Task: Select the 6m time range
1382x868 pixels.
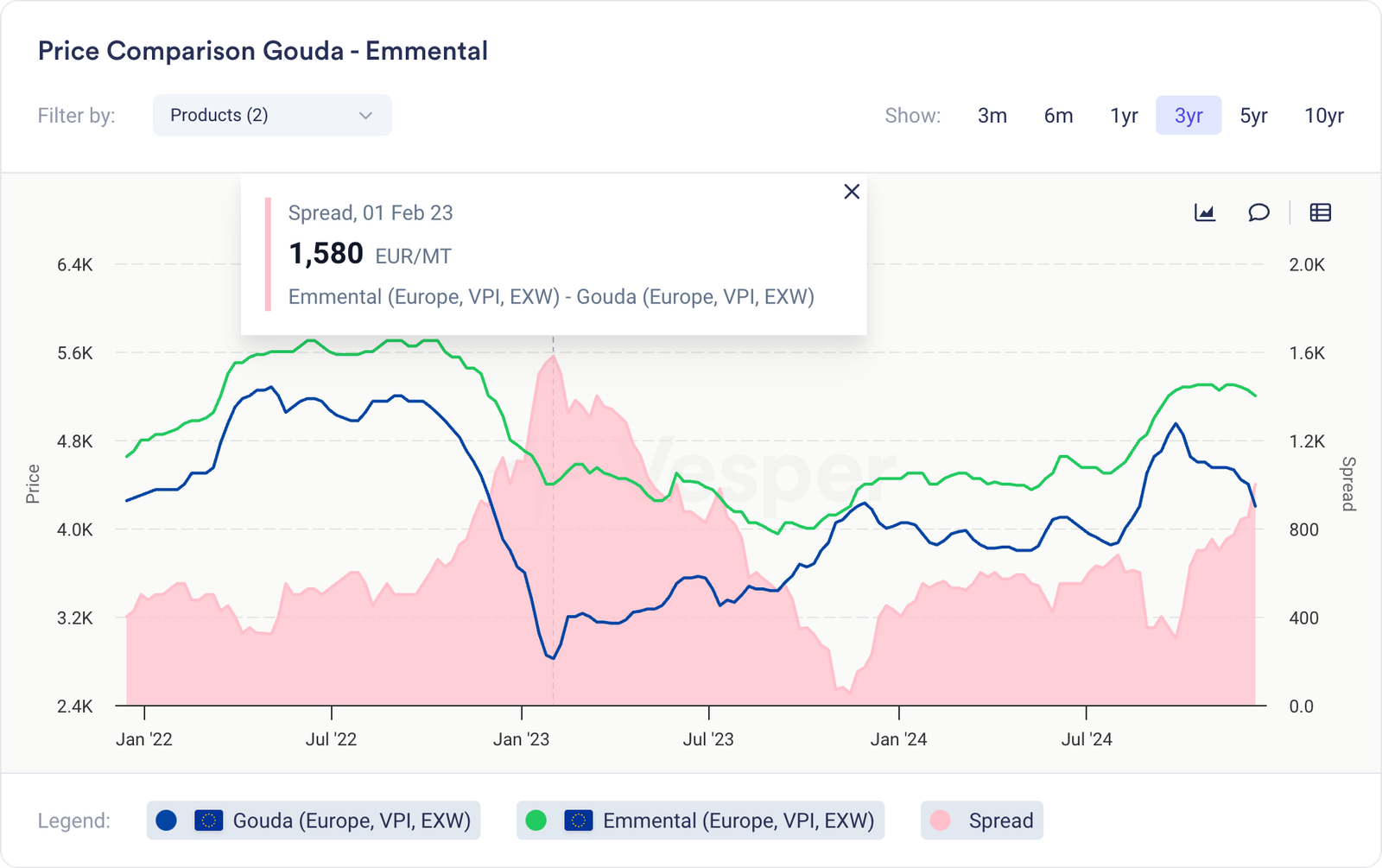Action: click(x=1058, y=116)
